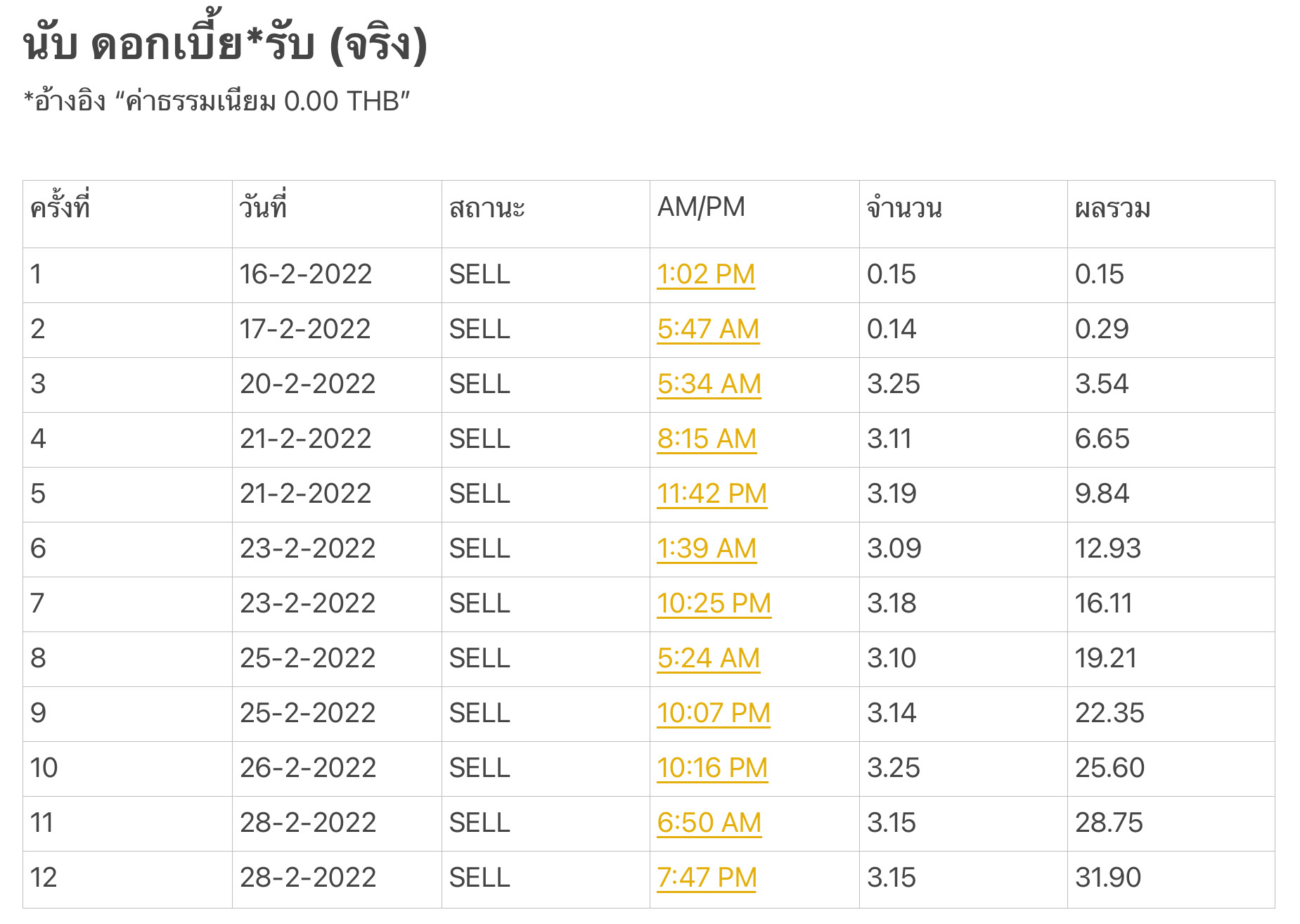Select the 16-2-2022 date cell
Viewport: 1300px width, 924px height.
[x=337, y=275]
